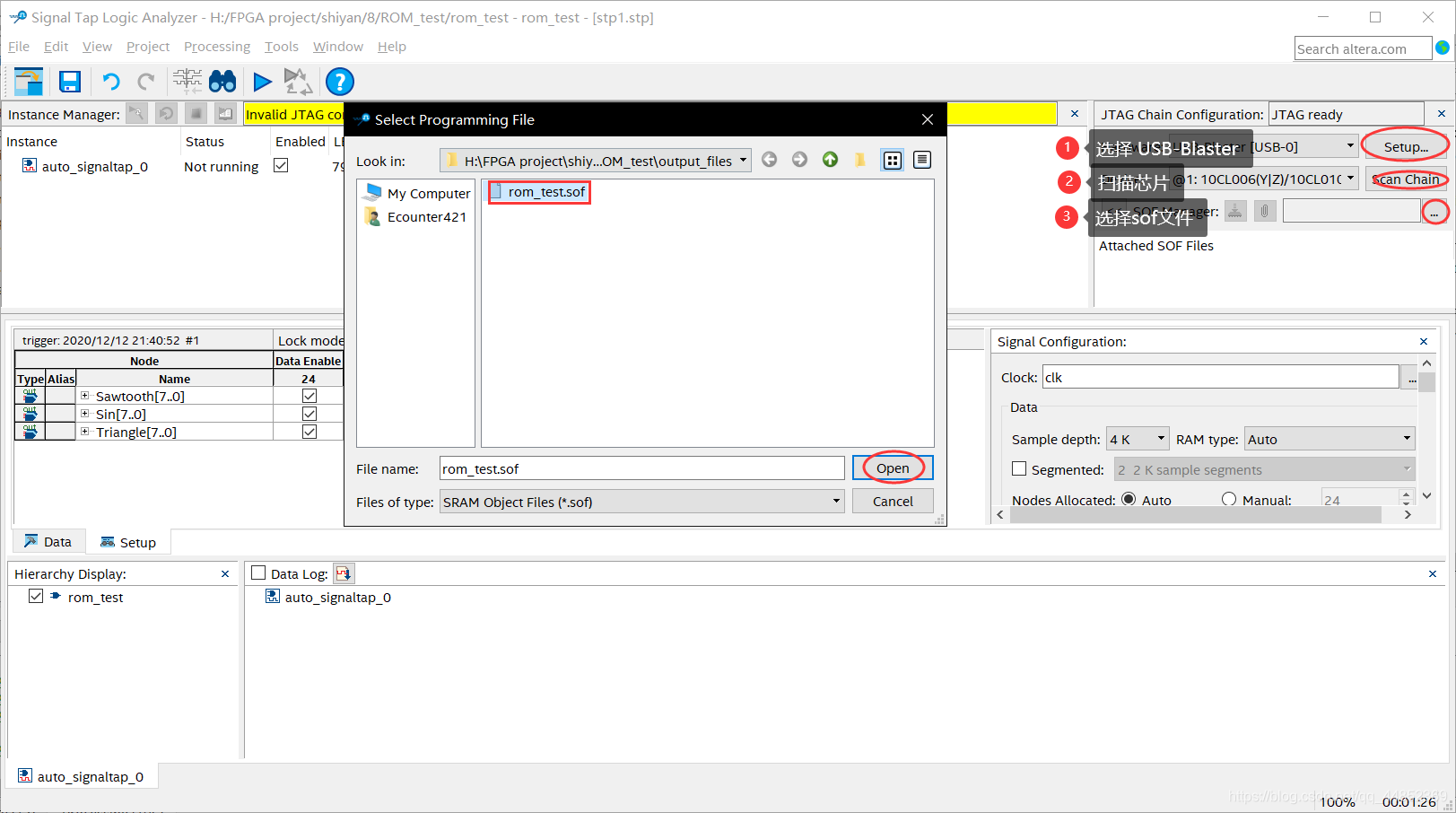Click the Data Log icon button

pyautogui.click(x=344, y=573)
